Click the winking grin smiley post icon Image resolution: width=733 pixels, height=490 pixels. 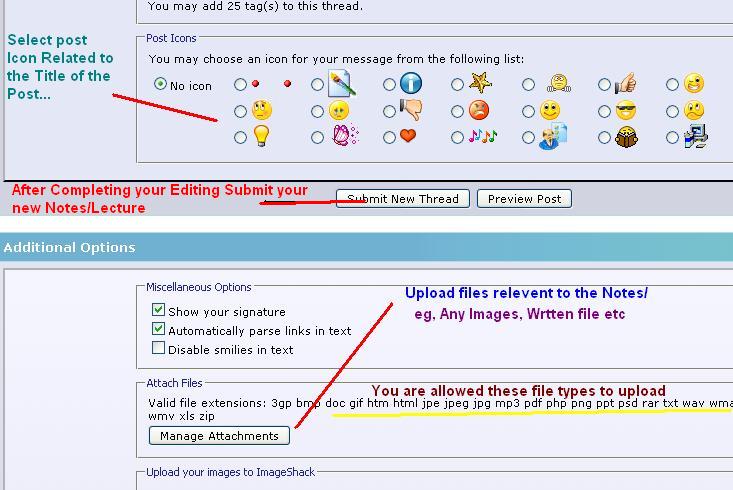click(694, 83)
